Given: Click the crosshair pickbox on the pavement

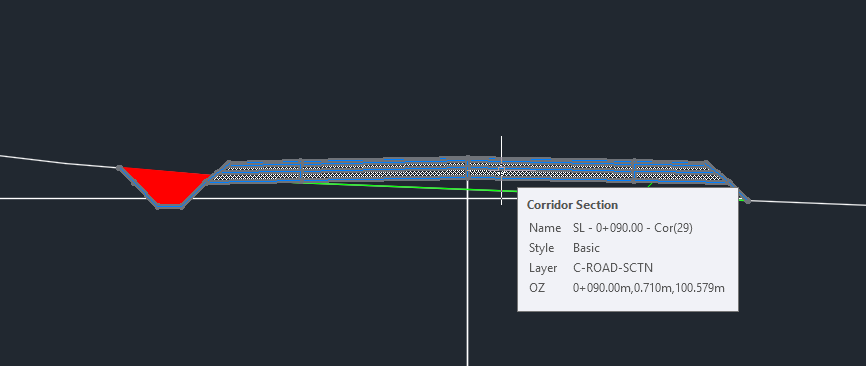Looking at the screenshot, I should pos(501,171).
